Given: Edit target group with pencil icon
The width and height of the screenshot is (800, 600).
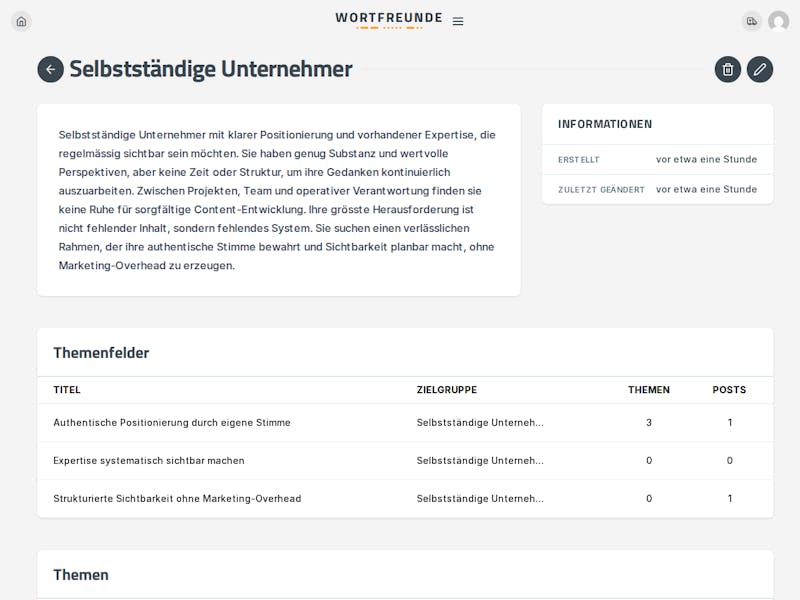Looking at the screenshot, I should pos(760,69).
